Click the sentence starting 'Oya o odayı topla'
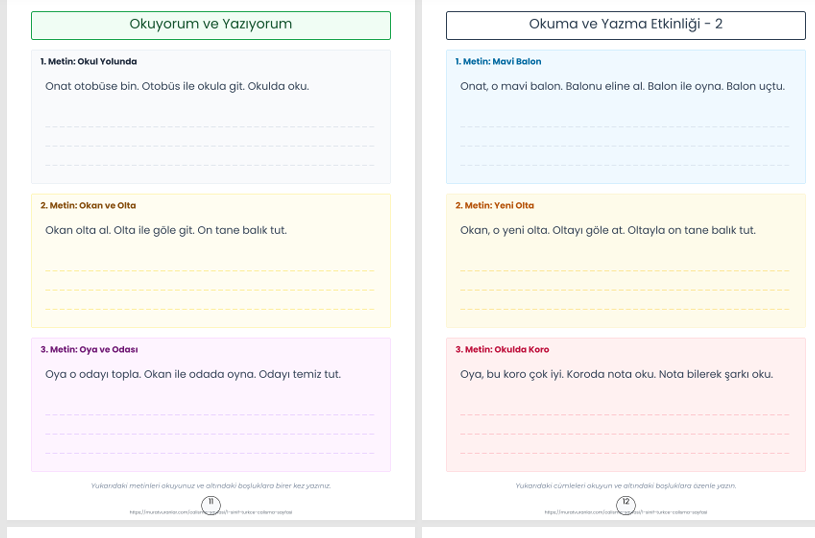 click(x=193, y=374)
